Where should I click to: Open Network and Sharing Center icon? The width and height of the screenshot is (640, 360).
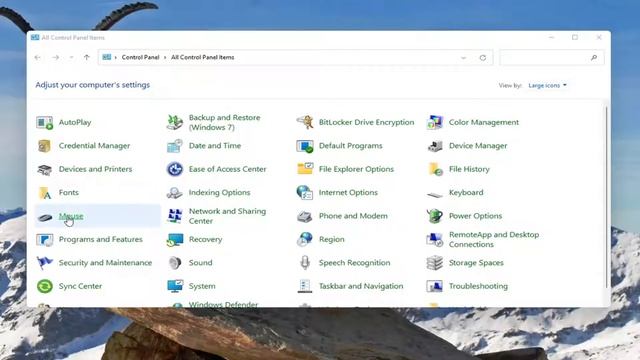[175, 216]
